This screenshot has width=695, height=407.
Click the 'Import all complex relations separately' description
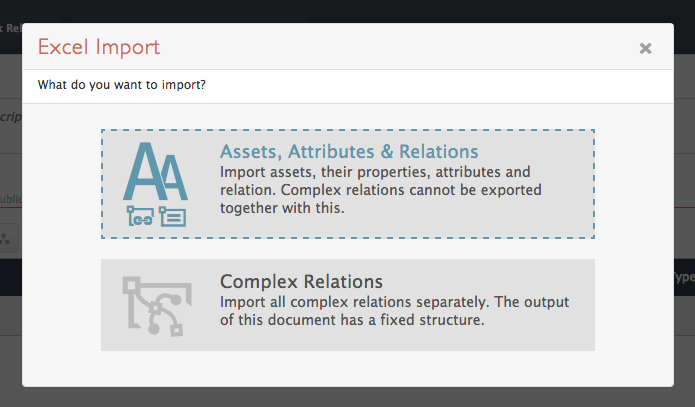coord(394,311)
